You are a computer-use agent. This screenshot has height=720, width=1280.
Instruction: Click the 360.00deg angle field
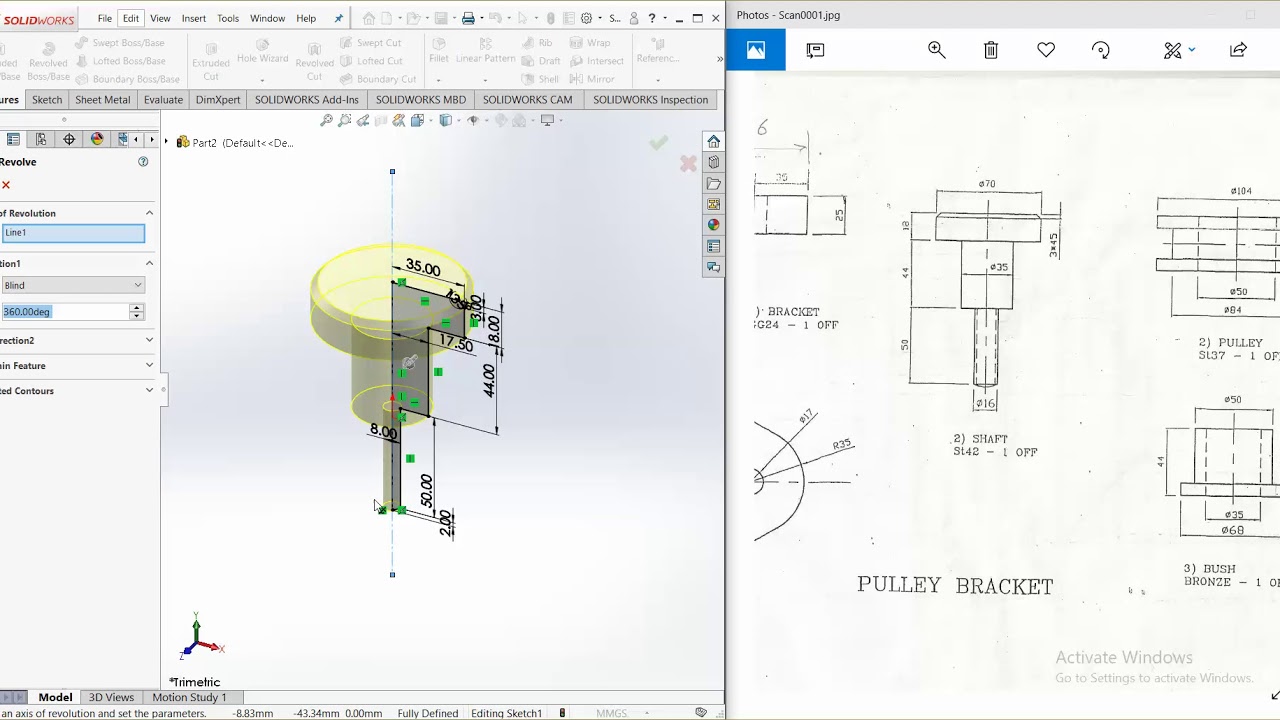click(66, 312)
